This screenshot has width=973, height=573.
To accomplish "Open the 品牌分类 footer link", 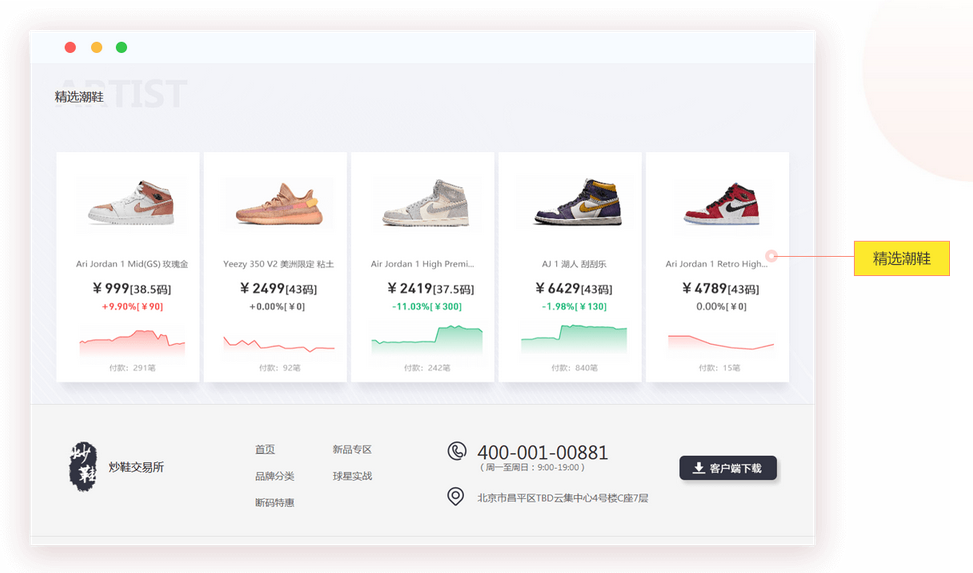I will point(274,476).
